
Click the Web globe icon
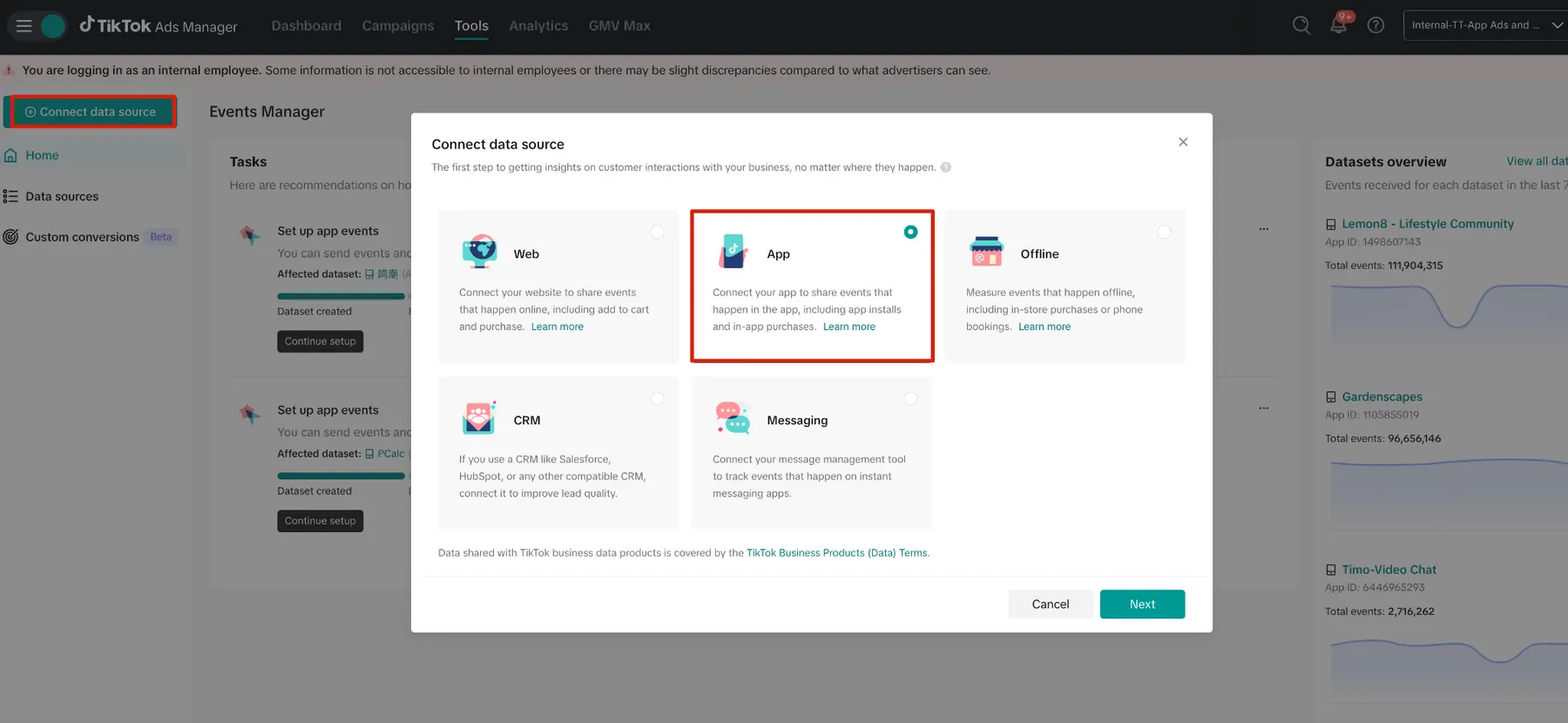tap(479, 252)
